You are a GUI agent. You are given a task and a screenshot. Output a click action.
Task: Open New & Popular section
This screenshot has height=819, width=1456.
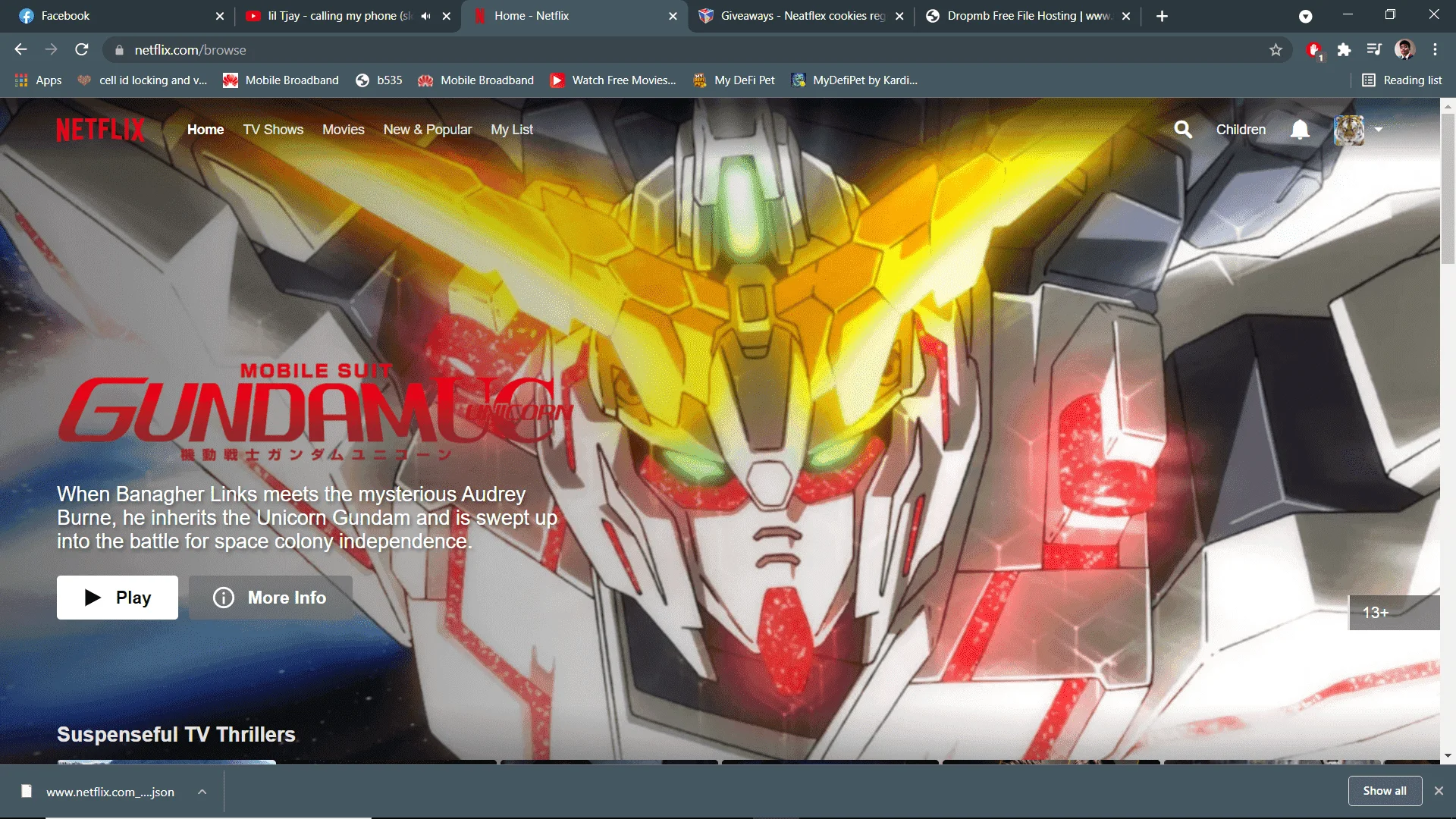pyautogui.click(x=428, y=130)
